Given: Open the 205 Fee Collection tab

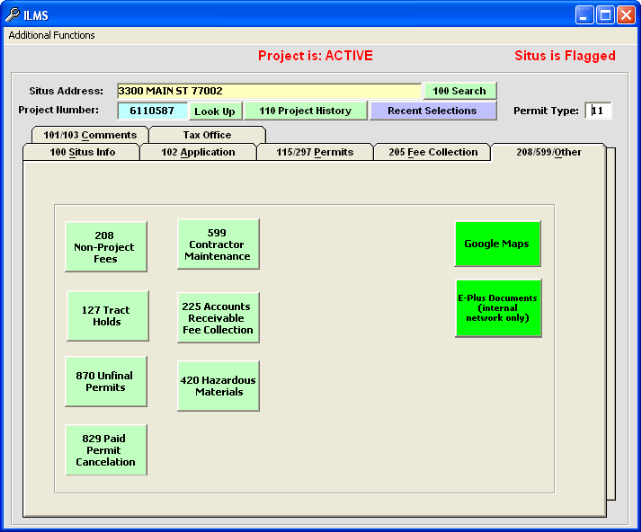Looking at the screenshot, I should (x=432, y=152).
